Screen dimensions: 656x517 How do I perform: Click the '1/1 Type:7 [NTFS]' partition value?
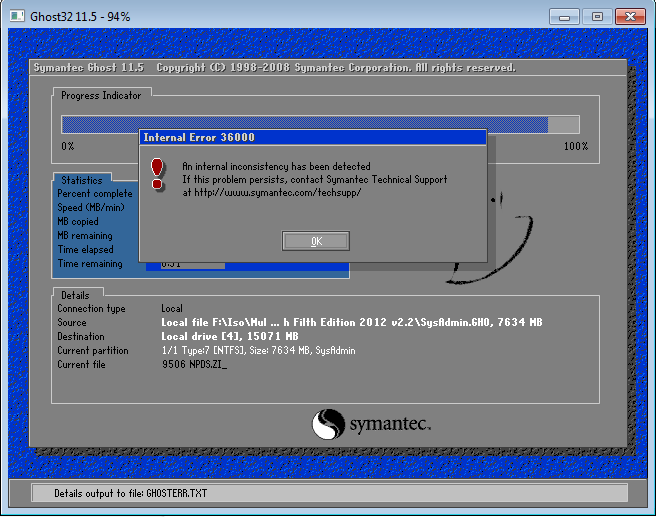[x=259, y=351]
